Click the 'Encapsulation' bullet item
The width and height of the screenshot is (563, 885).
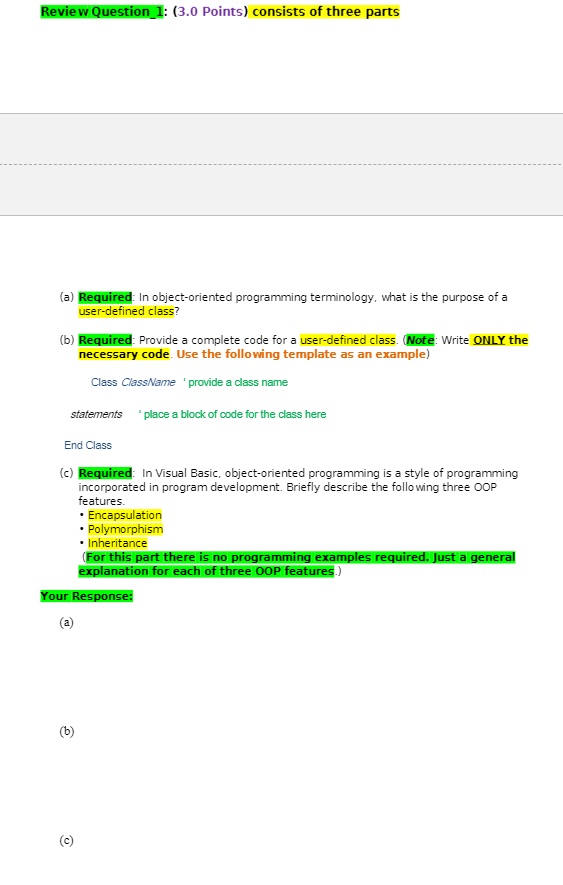point(125,515)
